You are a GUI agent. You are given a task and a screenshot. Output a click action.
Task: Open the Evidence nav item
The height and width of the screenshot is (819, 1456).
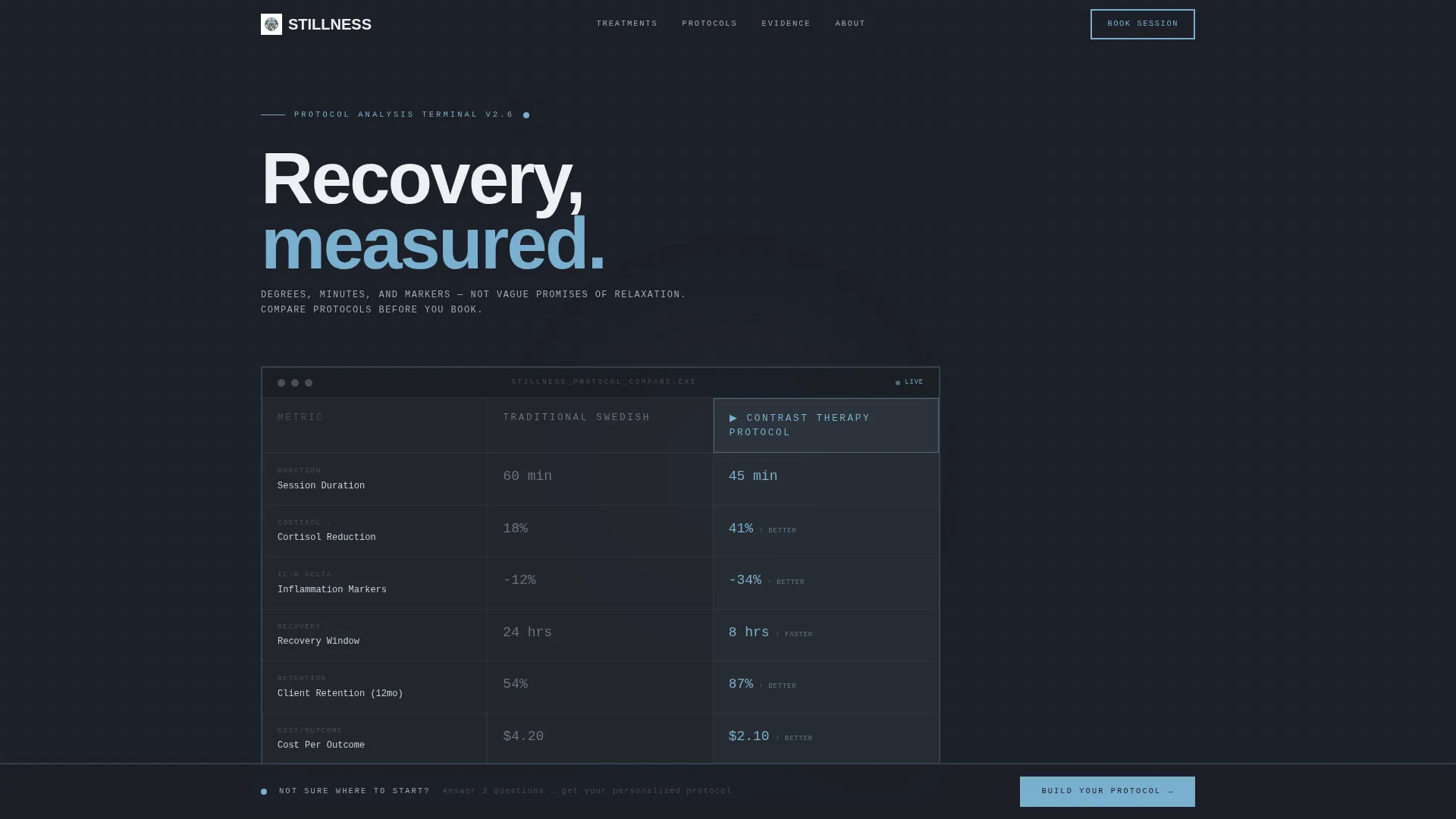click(786, 24)
